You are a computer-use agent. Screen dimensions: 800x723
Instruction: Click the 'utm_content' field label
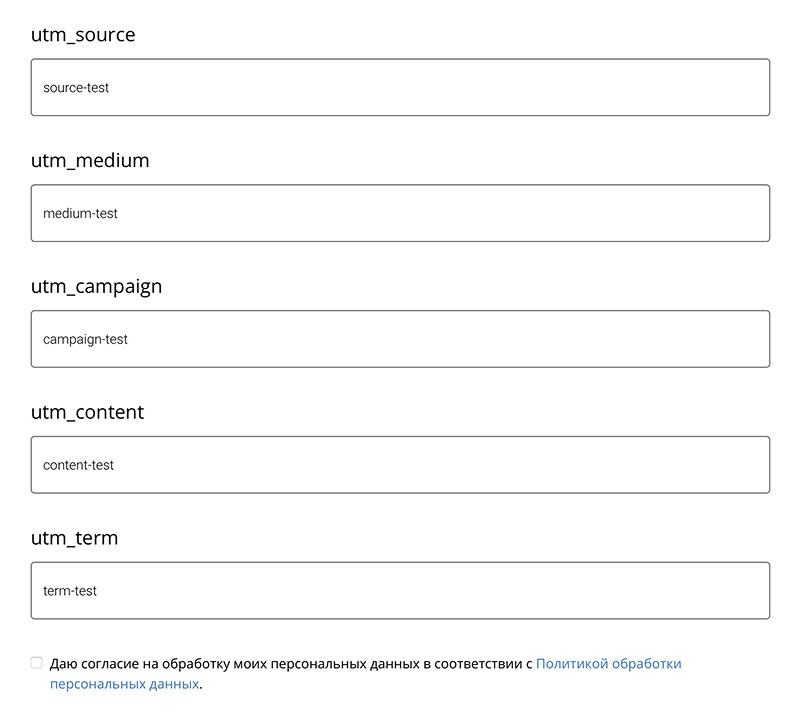(87, 412)
